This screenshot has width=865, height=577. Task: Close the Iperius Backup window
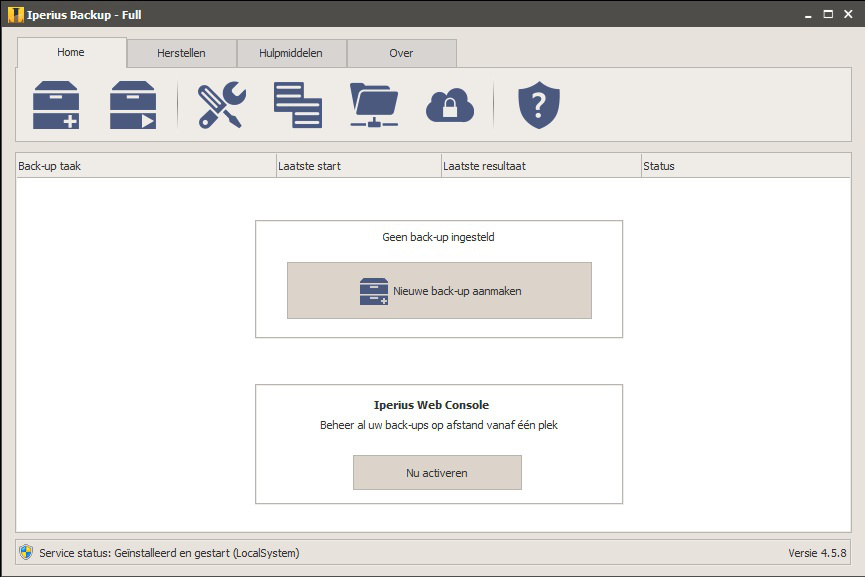[848, 14]
